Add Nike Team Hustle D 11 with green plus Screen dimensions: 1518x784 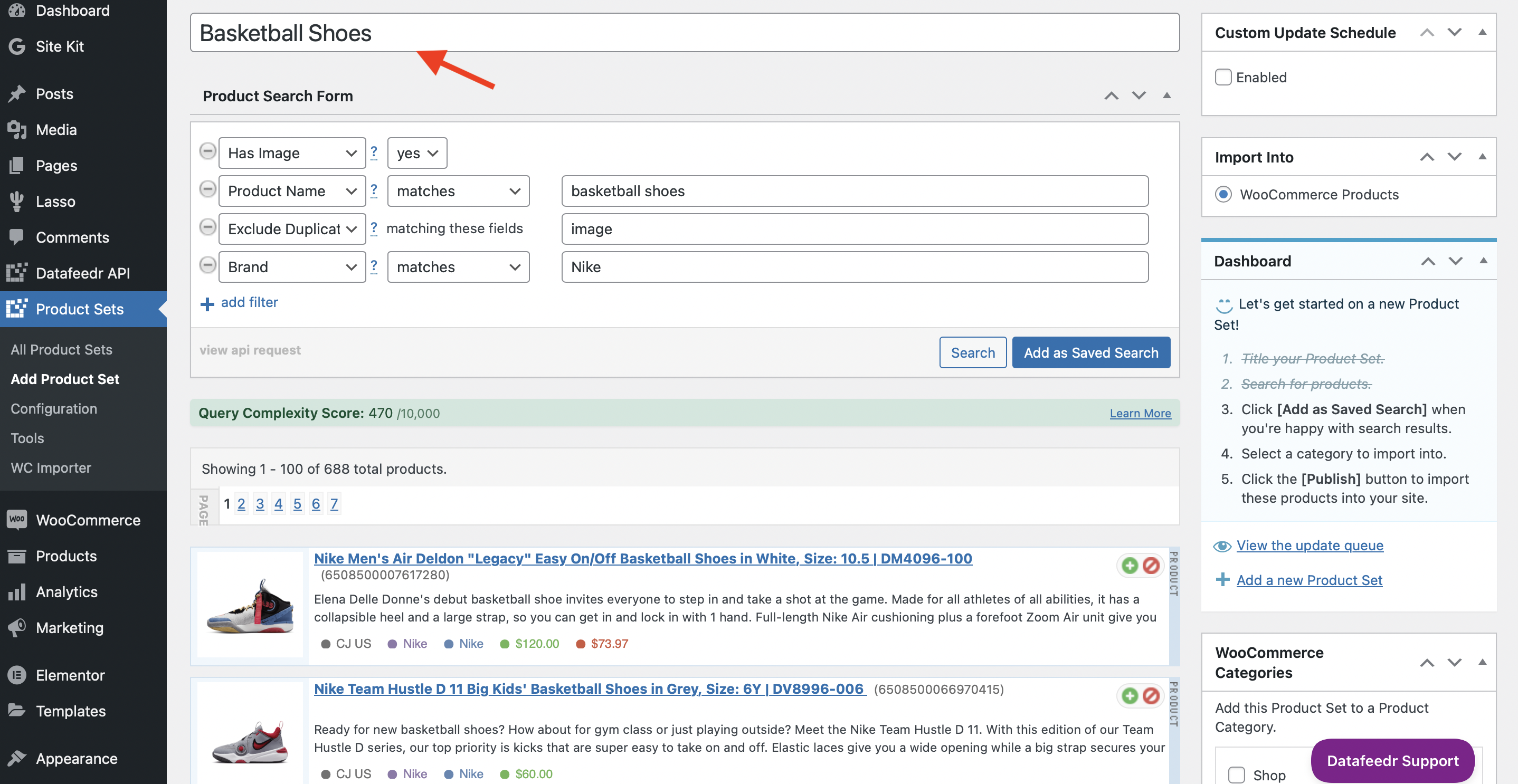(x=1130, y=696)
